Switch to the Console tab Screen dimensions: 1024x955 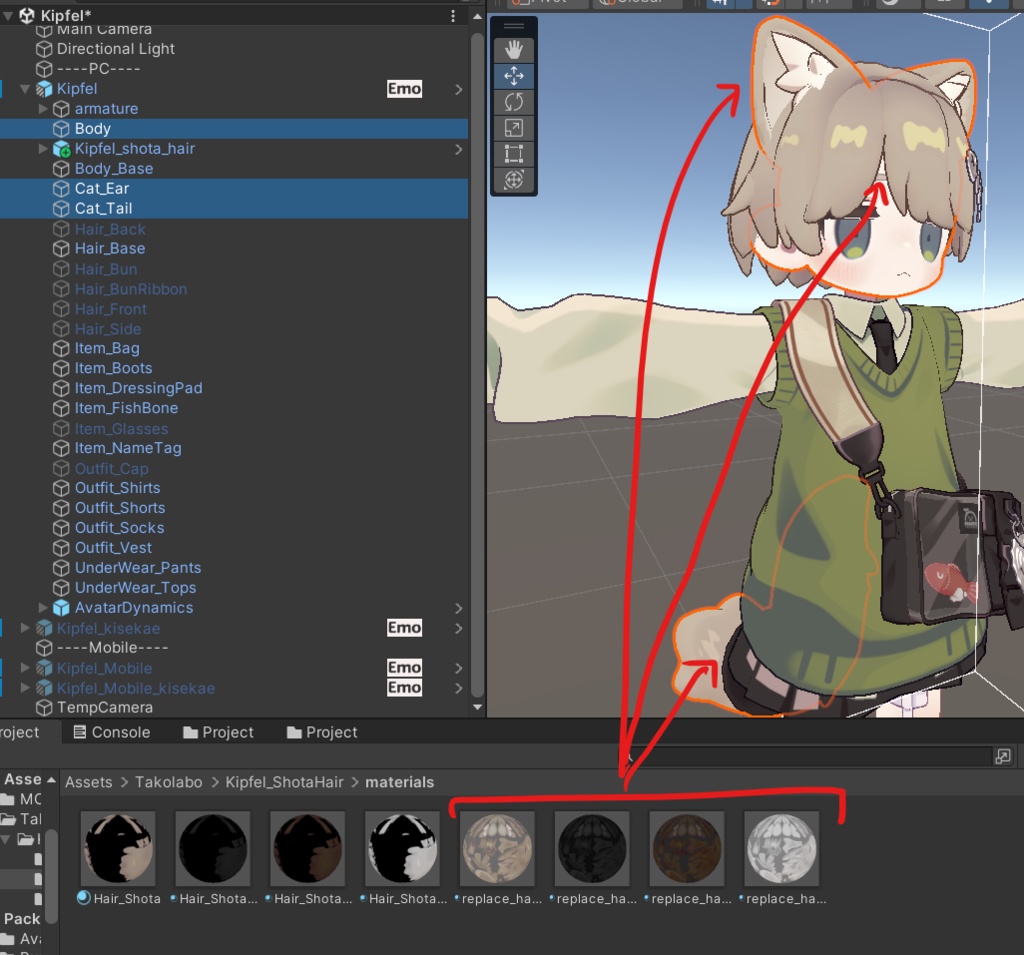tap(112, 732)
